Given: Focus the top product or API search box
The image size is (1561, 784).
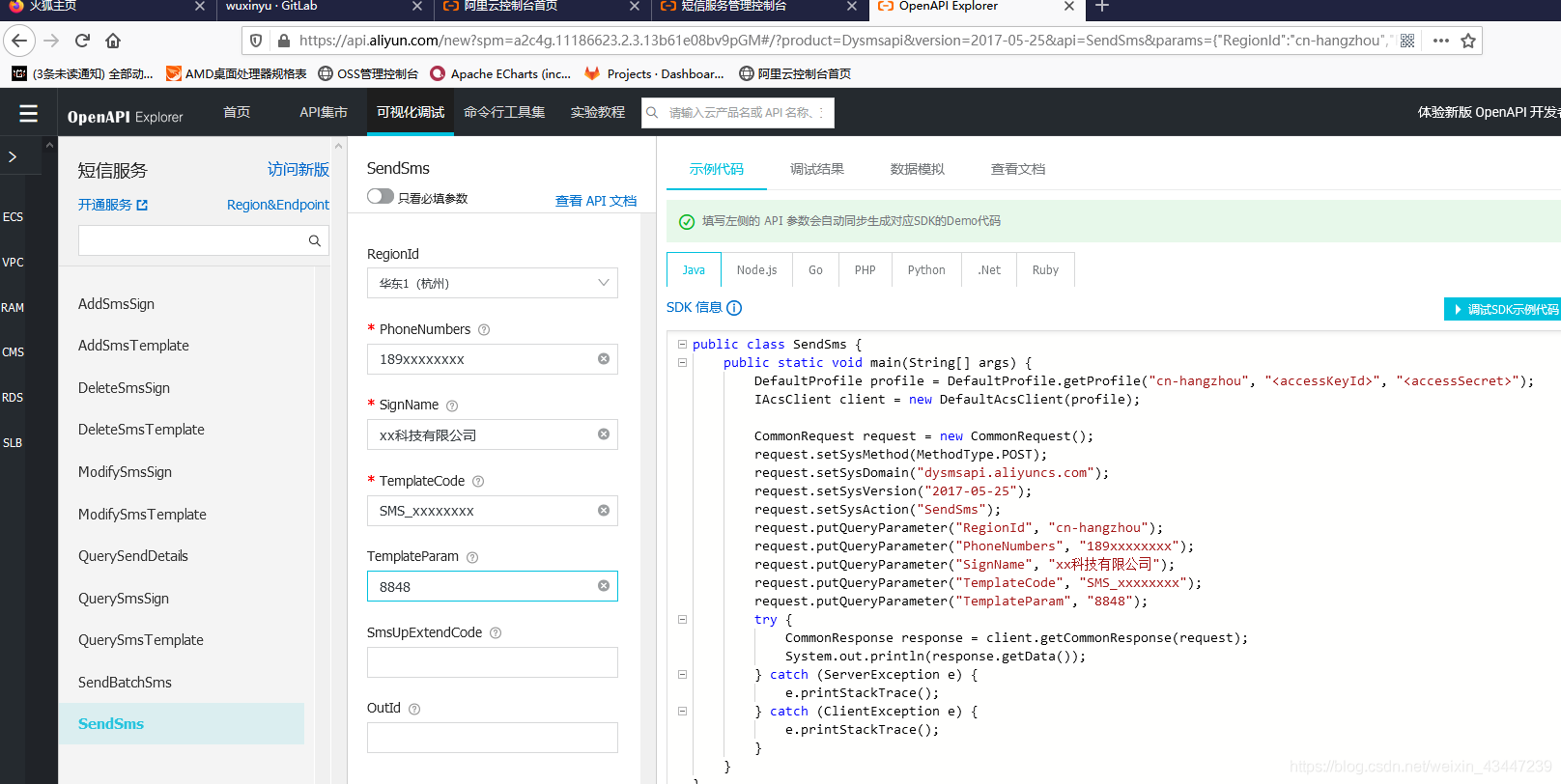Looking at the screenshot, I should click(x=738, y=113).
